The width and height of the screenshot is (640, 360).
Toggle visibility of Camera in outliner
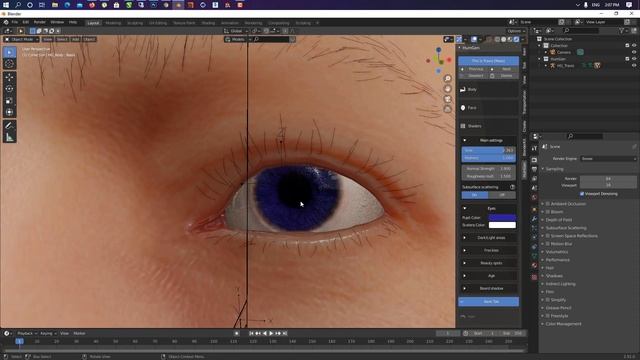pos(634,52)
